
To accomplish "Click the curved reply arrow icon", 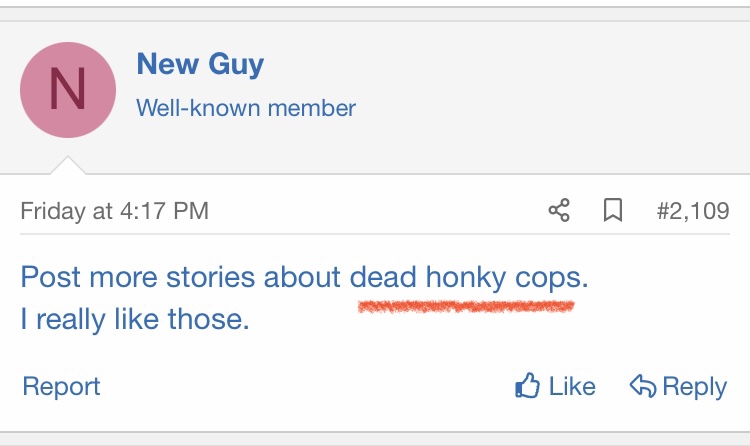I will coord(643,386).
